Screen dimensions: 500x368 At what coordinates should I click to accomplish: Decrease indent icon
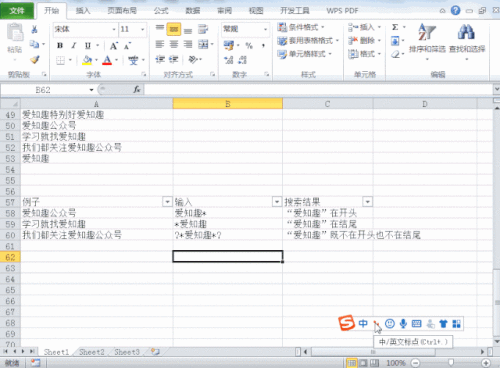point(160,59)
